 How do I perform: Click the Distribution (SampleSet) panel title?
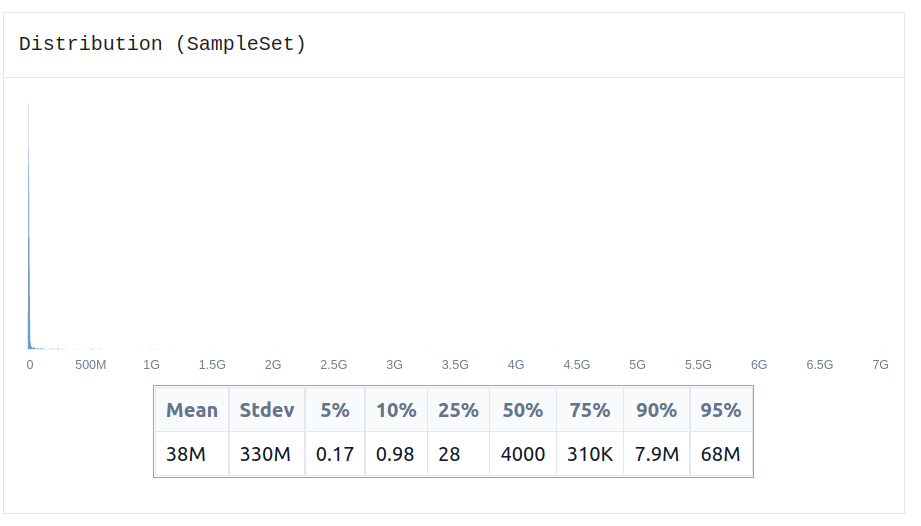click(x=162, y=44)
